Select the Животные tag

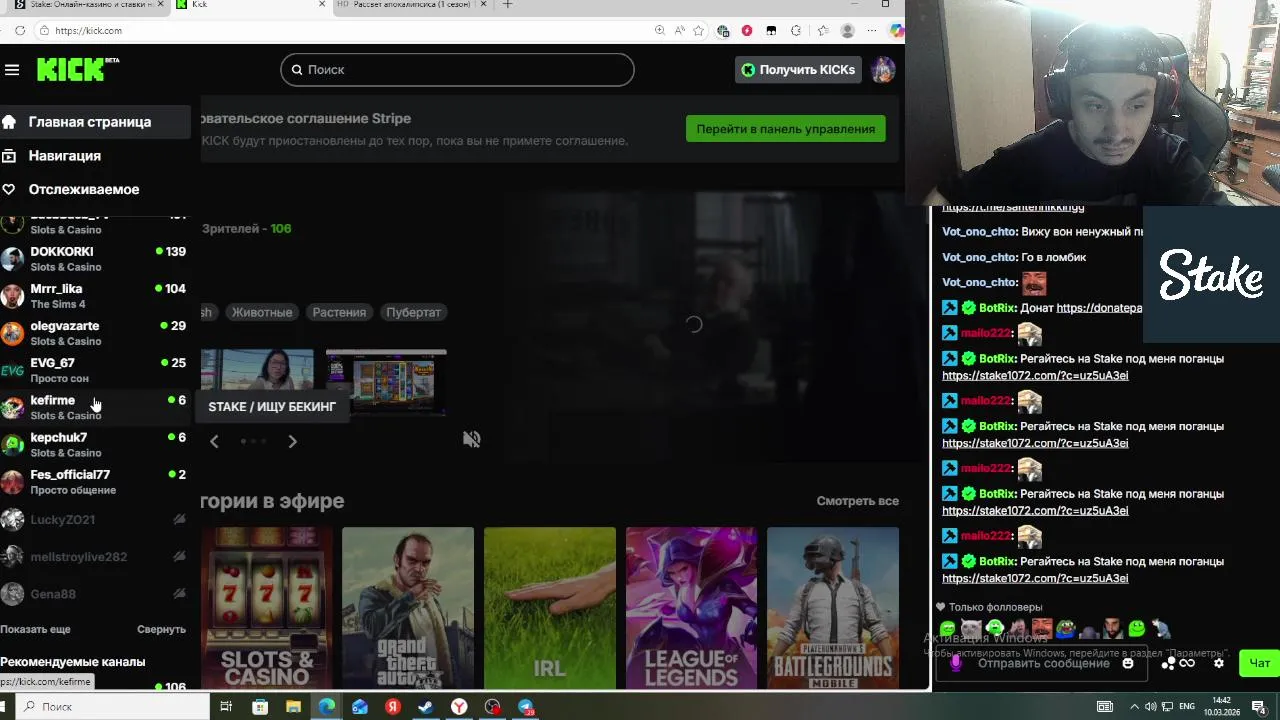pyautogui.click(x=262, y=312)
